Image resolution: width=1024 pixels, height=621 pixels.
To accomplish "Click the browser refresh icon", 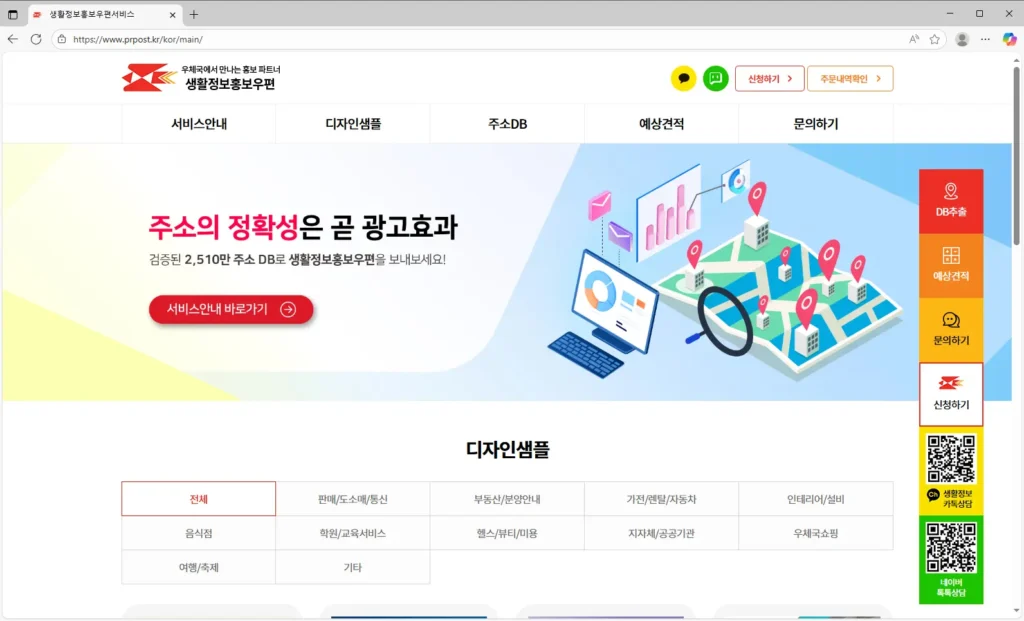I will point(36,39).
